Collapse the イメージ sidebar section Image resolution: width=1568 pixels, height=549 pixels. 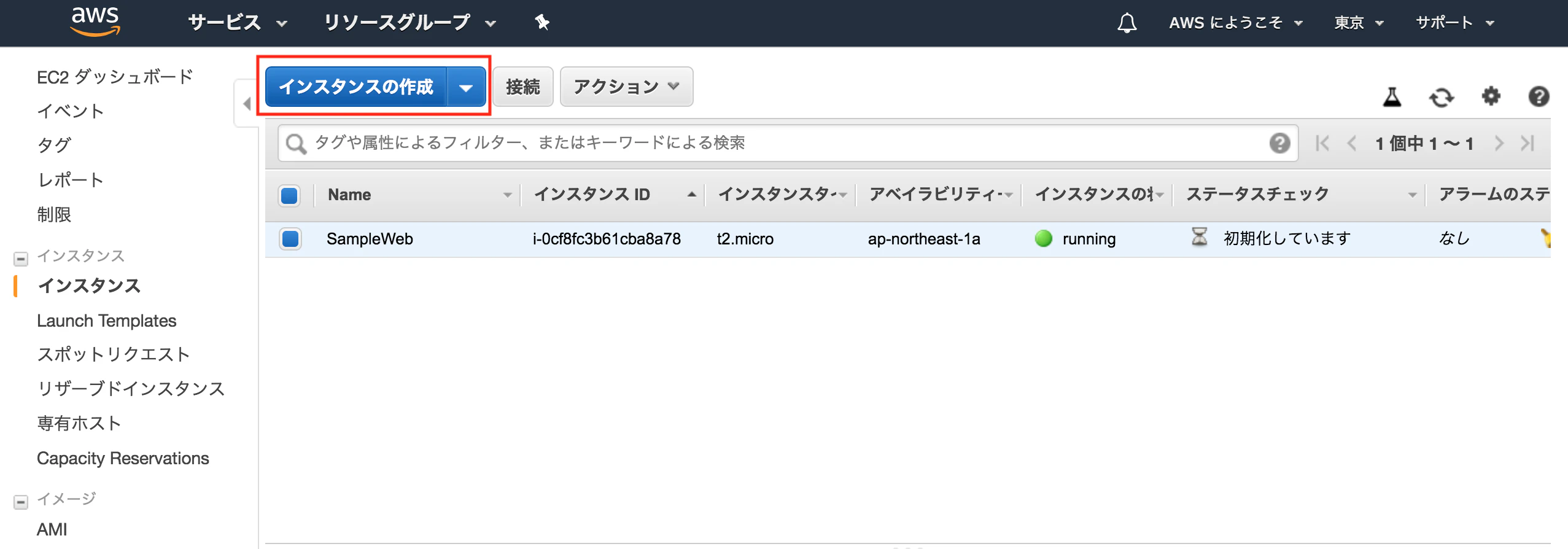[x=21, y=502]
